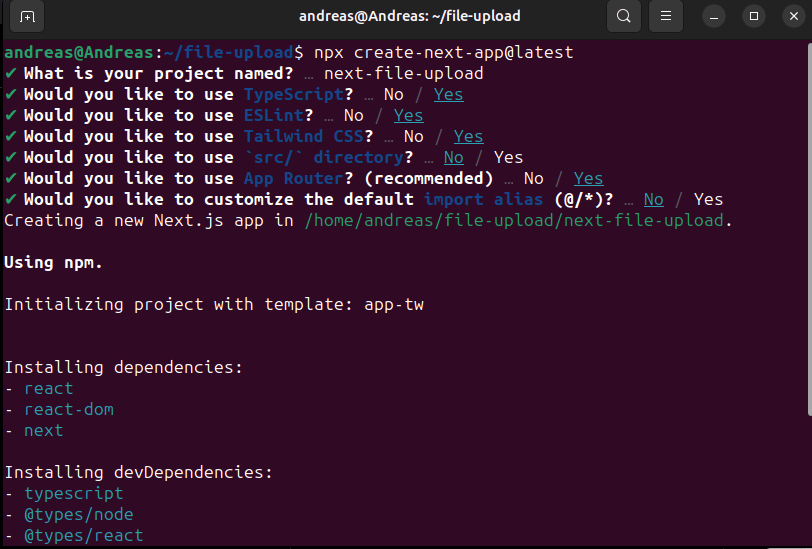Click the underlined No for import alias
Screen dimensions: 812x549
click(x=653, y=199)
